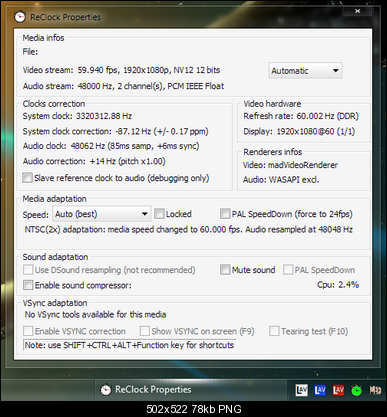Click the blue LAV tray icon

point(320,390)
